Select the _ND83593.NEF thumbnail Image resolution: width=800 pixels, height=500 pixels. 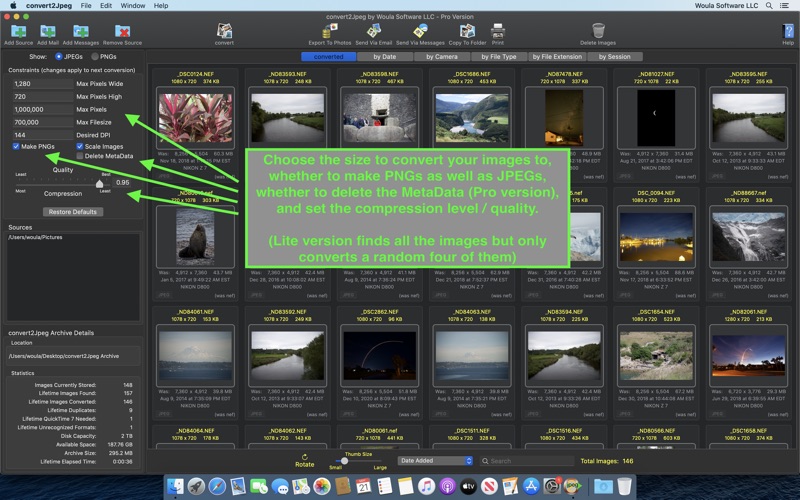click(x=288, y=118)
